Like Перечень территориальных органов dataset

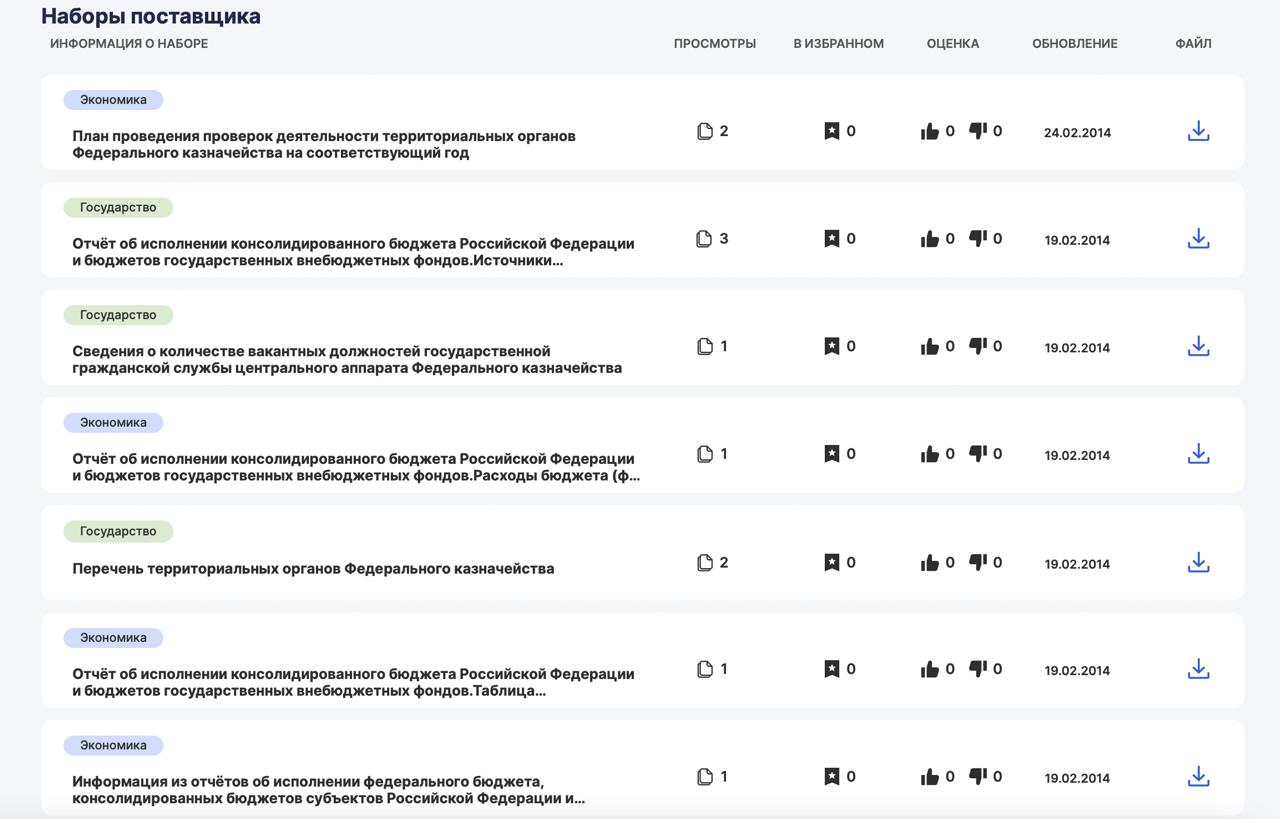click(x=930, y=563)
